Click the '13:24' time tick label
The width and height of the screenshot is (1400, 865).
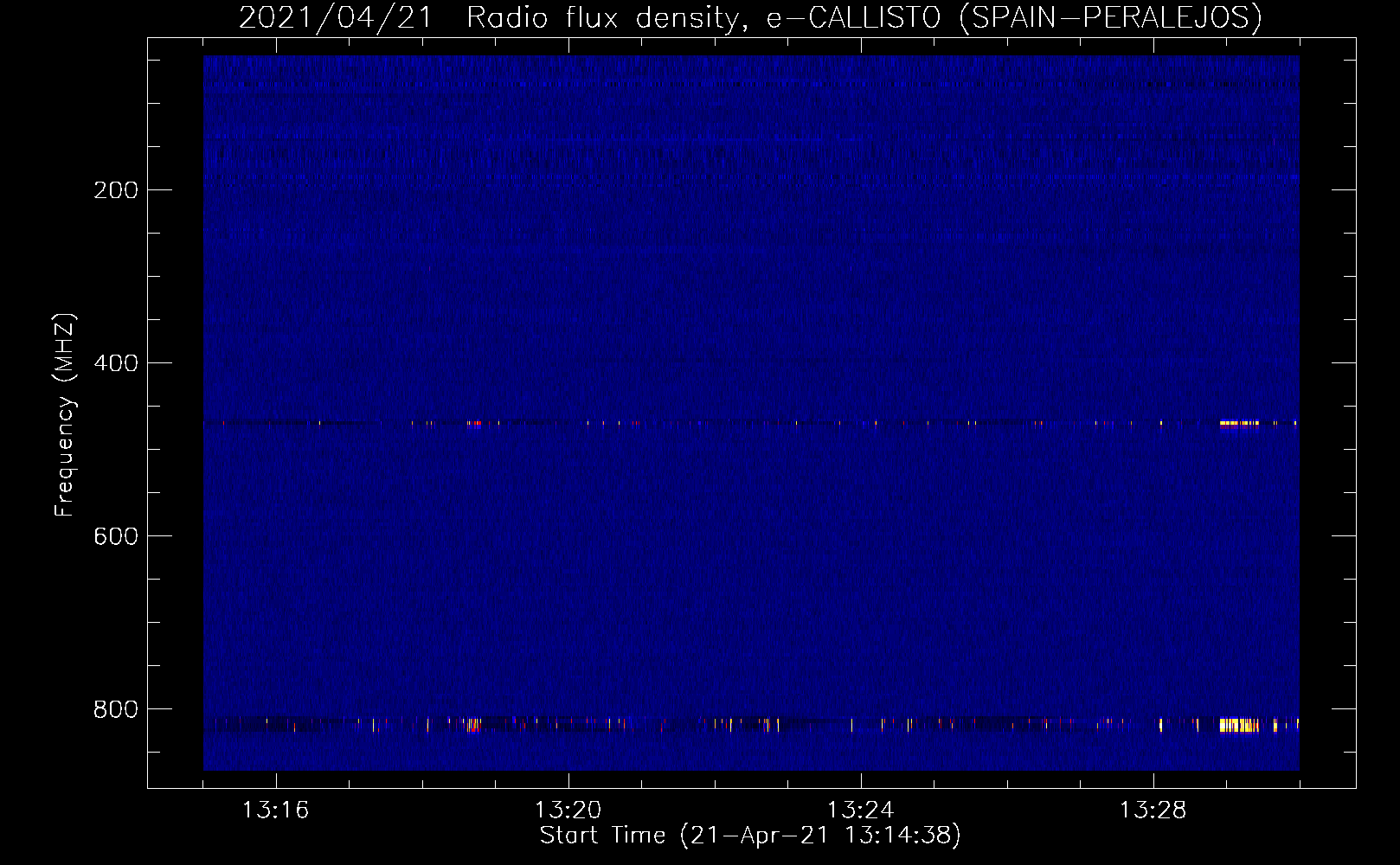pos(860,811)
